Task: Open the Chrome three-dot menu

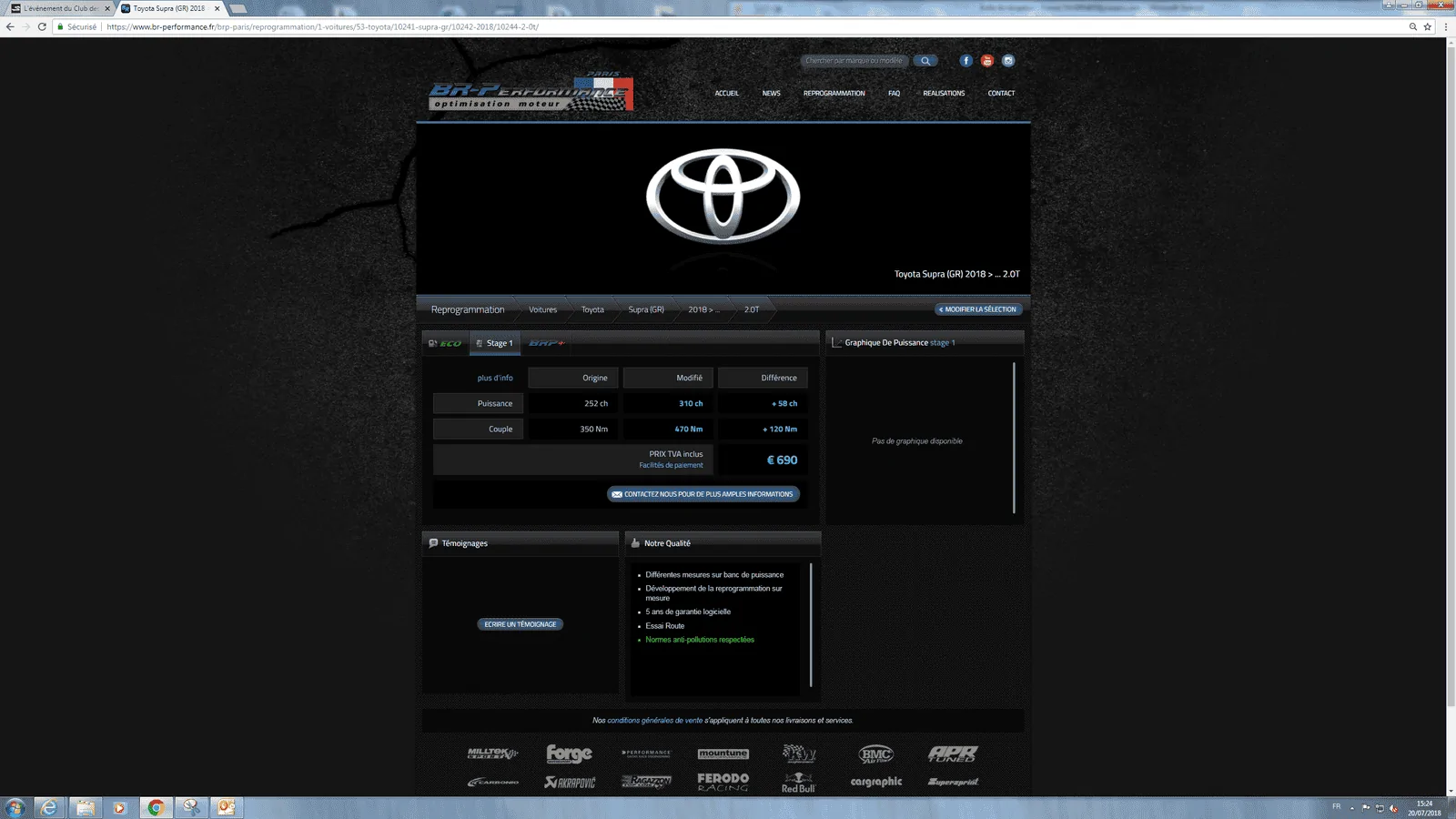Action: click(1446, 26)
